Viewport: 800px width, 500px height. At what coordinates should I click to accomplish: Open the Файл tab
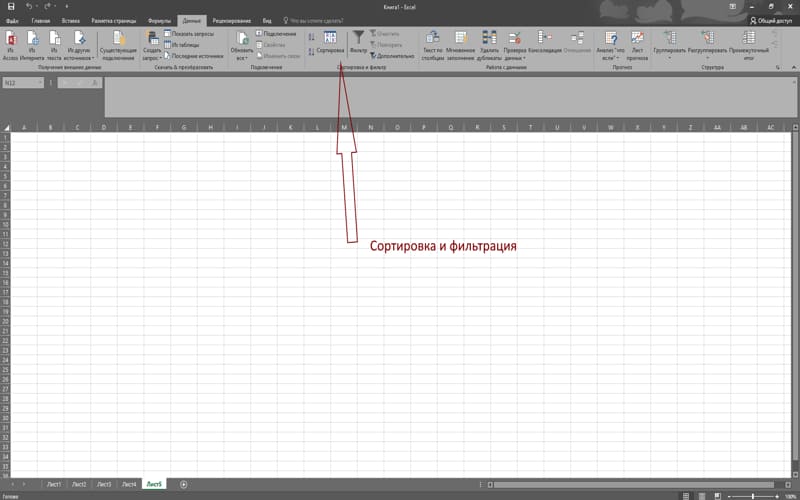[x=12, y=21]
